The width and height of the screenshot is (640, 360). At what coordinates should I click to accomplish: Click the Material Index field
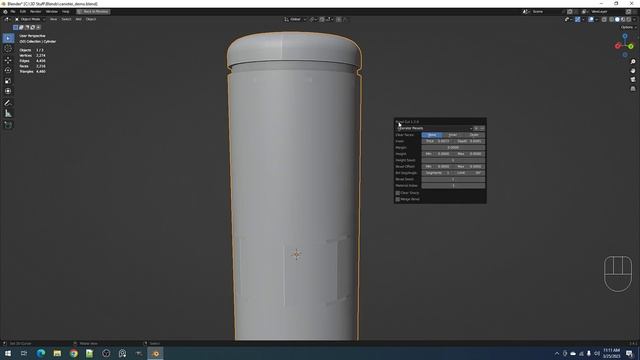pos(453,186)
